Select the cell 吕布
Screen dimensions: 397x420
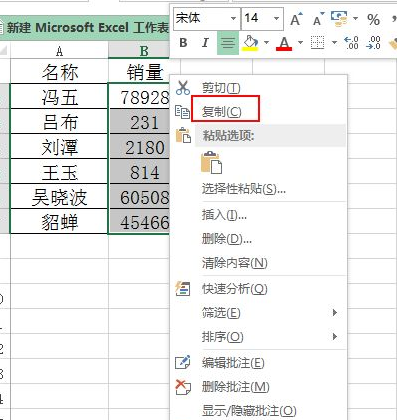tap(59, 121)
